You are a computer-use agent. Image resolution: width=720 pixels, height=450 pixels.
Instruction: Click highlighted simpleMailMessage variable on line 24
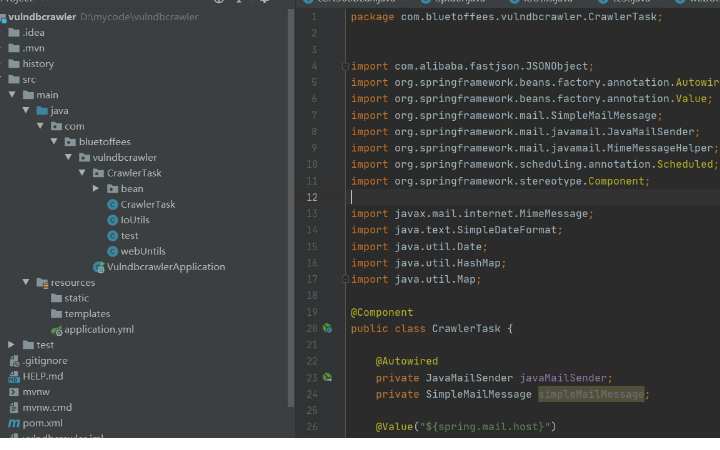point(591,394)
